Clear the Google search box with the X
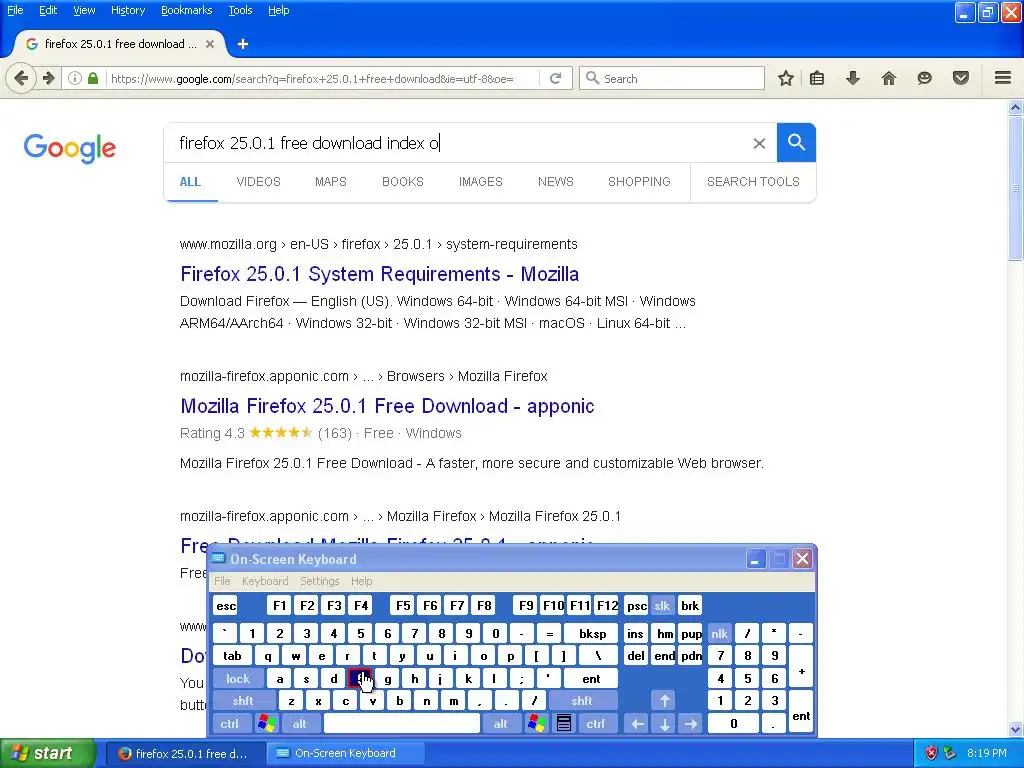Image resolution: width=1024 pixels, height=768 pixels. coord(759,143)
